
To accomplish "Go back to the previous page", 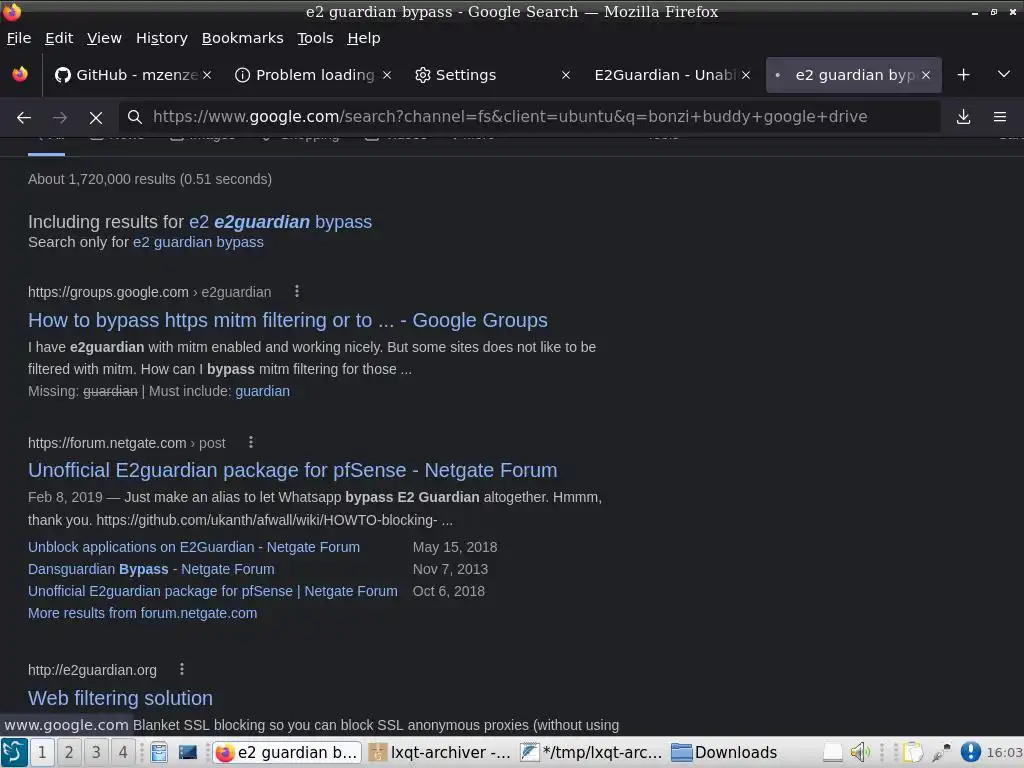I will (24, 118).
